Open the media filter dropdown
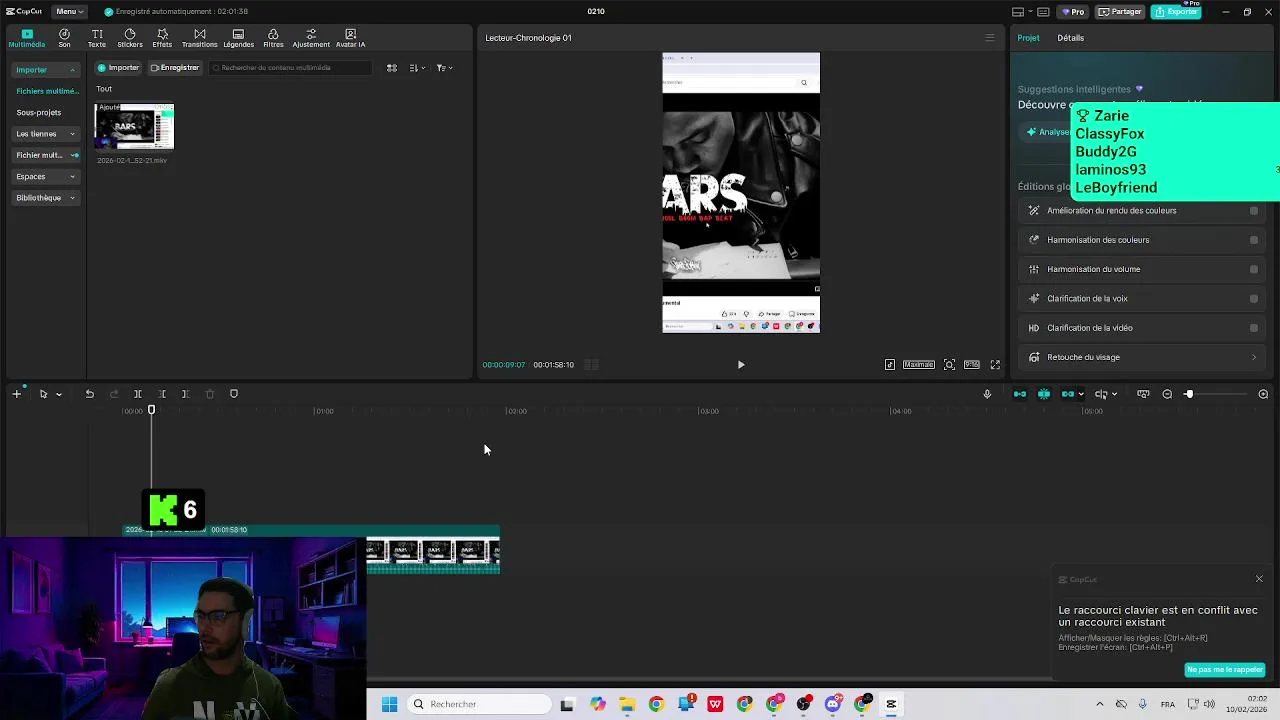This screenshot has height=720, width=1280. [x=445, y=68]
